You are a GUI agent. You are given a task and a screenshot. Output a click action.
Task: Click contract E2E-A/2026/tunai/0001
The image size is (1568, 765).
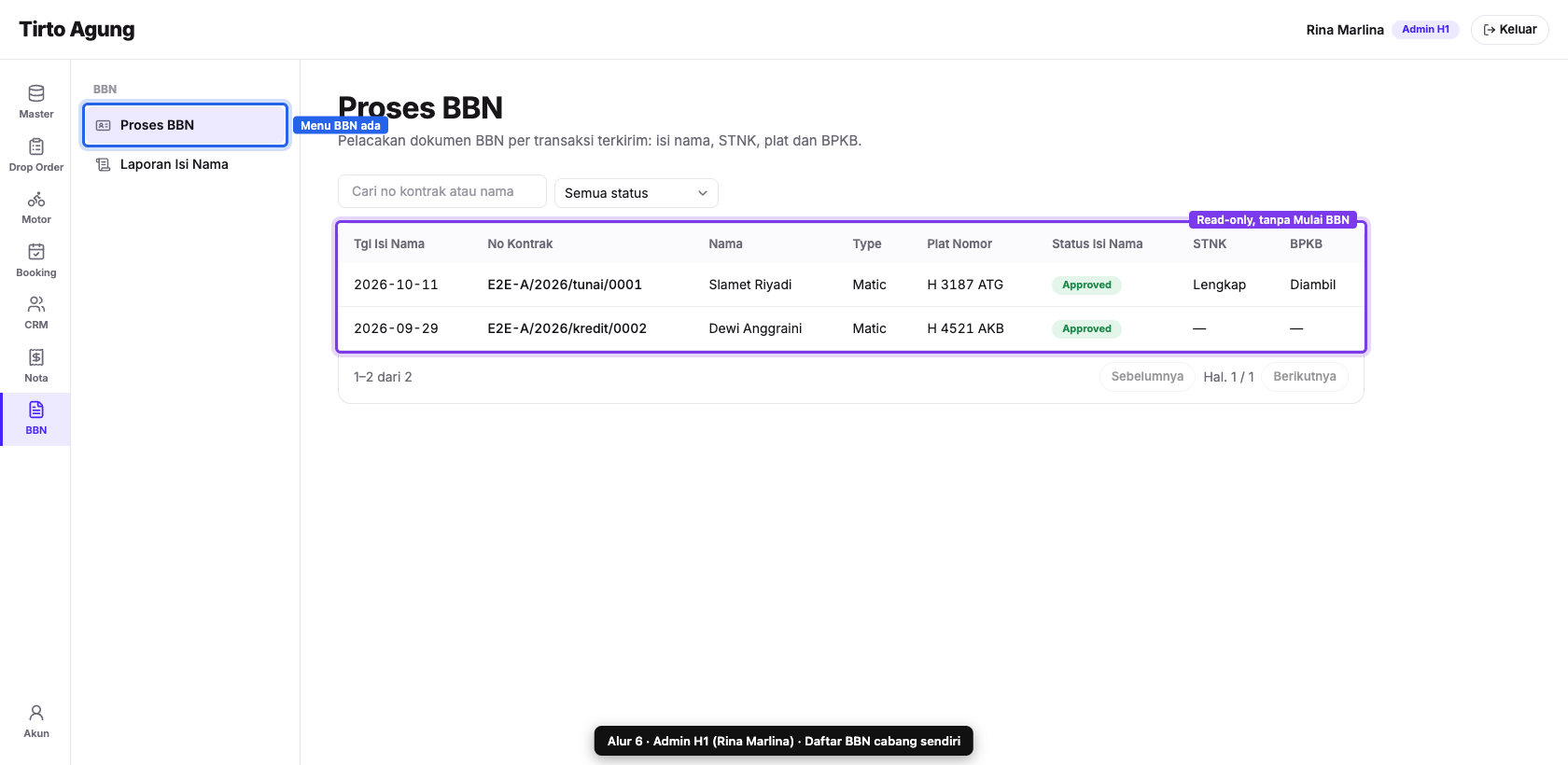click(565, 285)
